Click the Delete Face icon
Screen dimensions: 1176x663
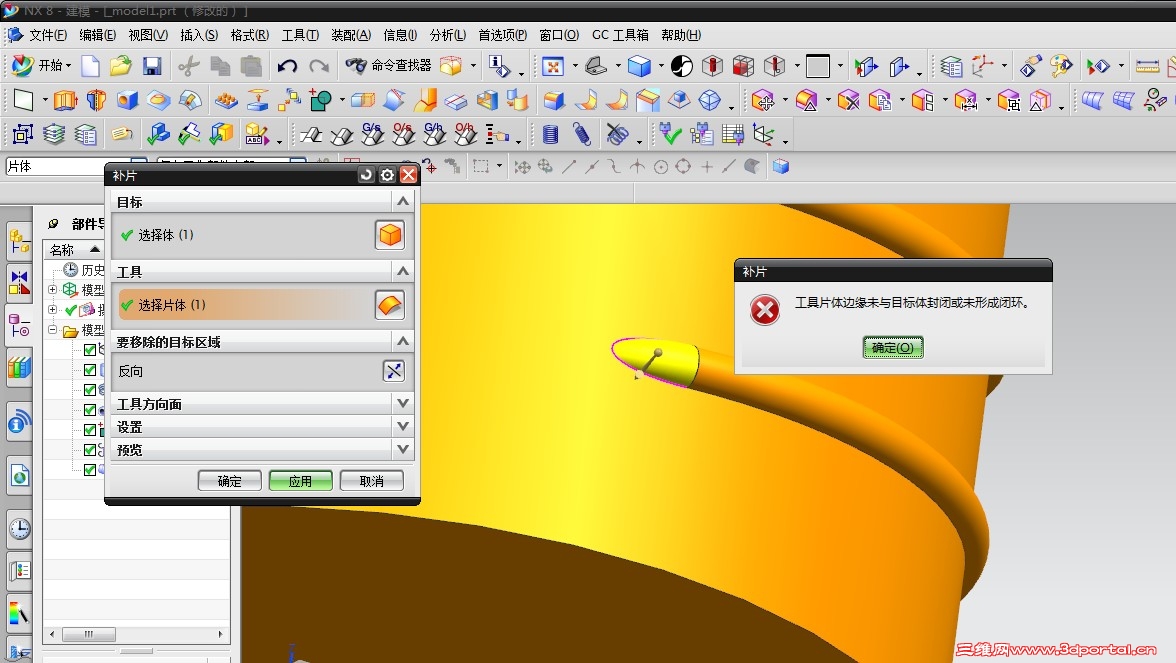tap(849, 100)
